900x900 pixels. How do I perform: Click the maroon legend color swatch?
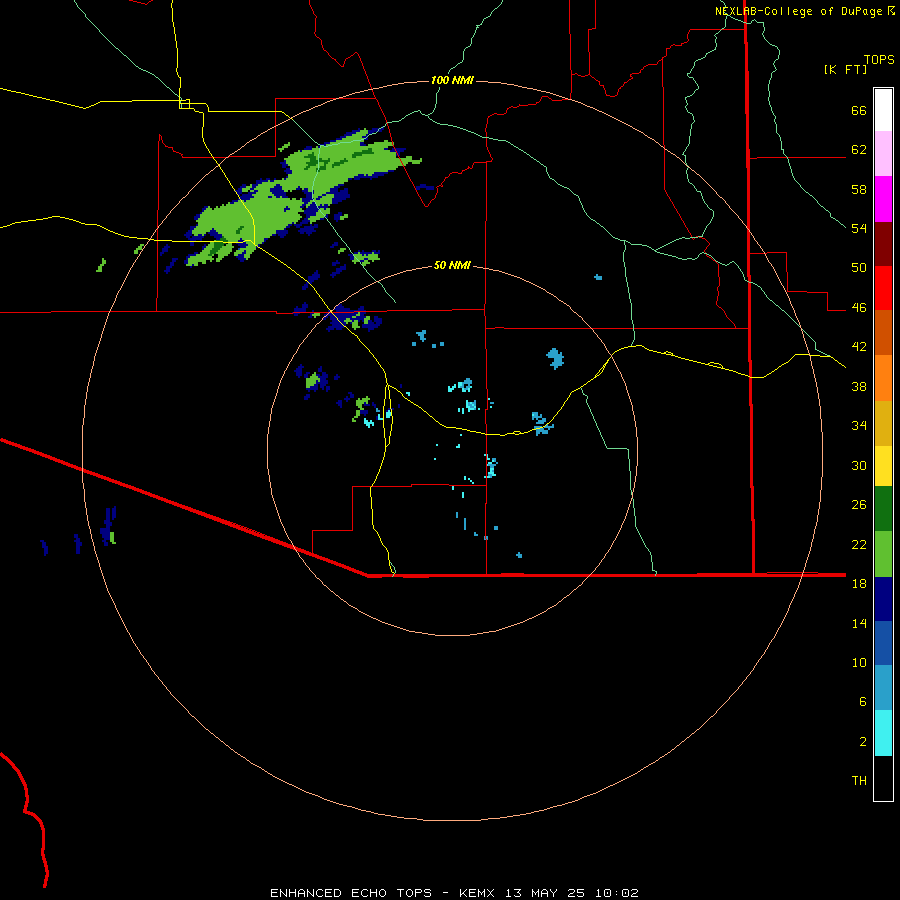point(883,244)
